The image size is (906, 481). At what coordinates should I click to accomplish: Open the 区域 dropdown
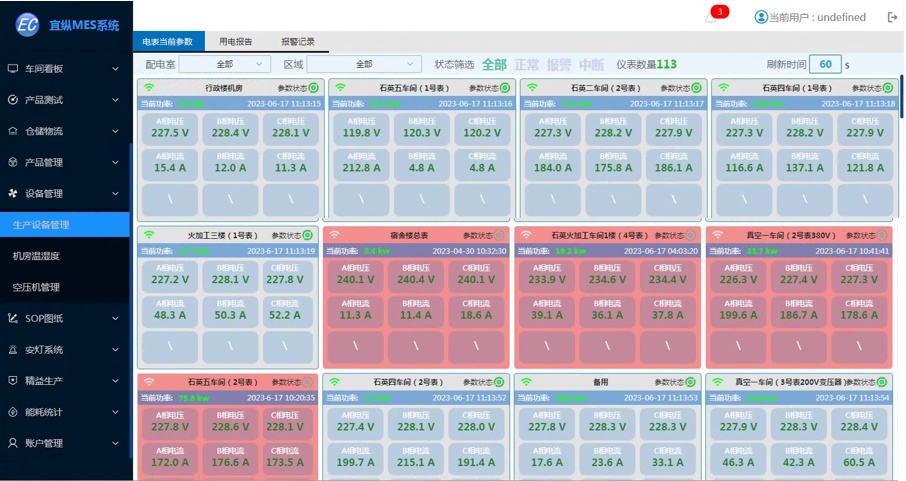coord(364,64)
